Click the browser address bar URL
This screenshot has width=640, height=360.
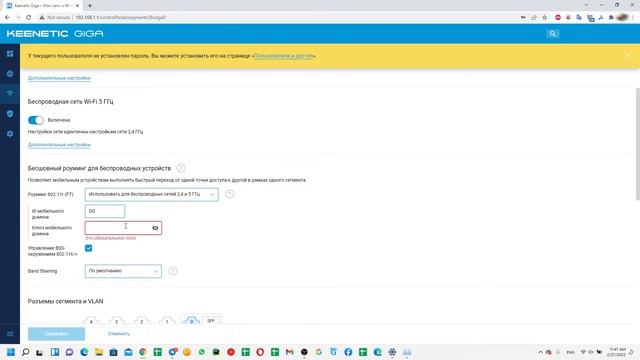(121, 18)
